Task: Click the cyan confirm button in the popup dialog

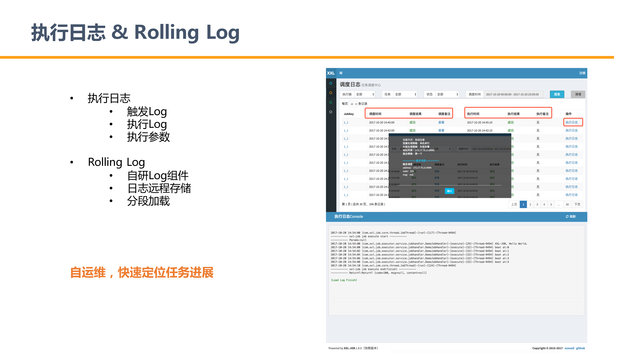Action: click(449, 191)
